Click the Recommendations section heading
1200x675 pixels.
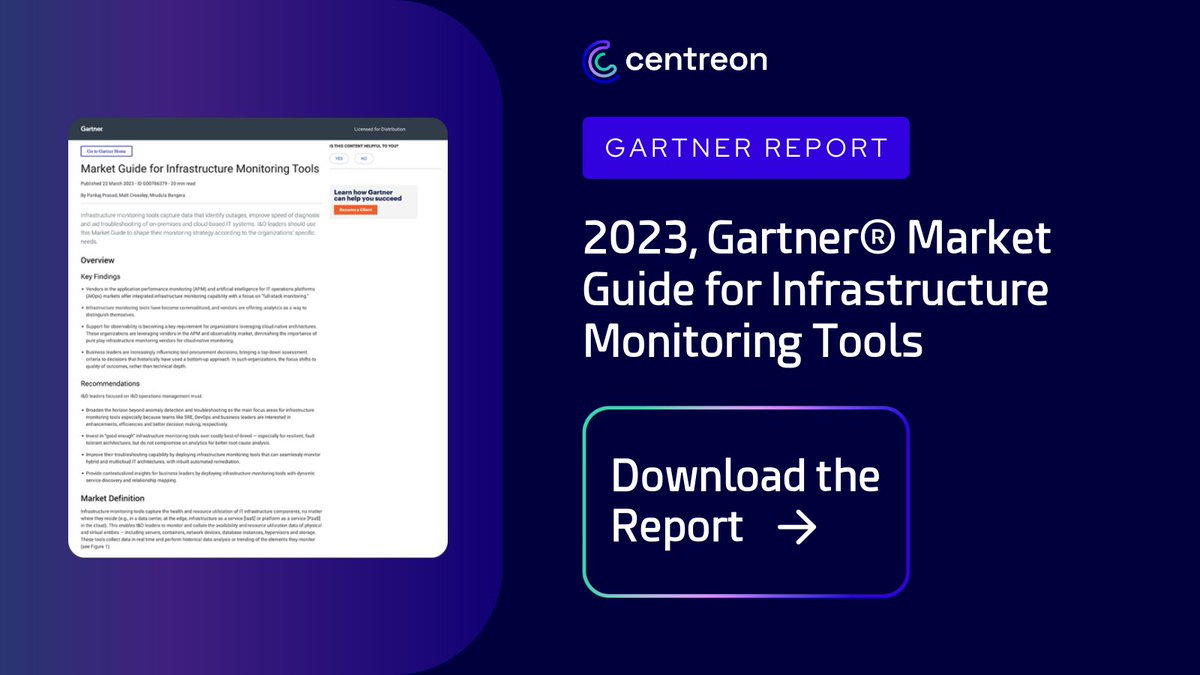coord(108,383)
